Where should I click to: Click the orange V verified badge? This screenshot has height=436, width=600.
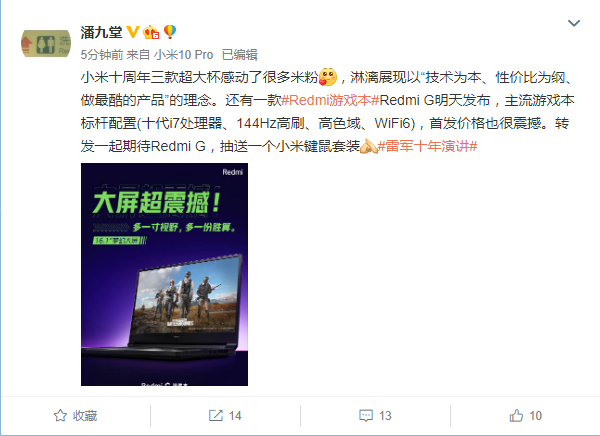[x=132, y=32]
